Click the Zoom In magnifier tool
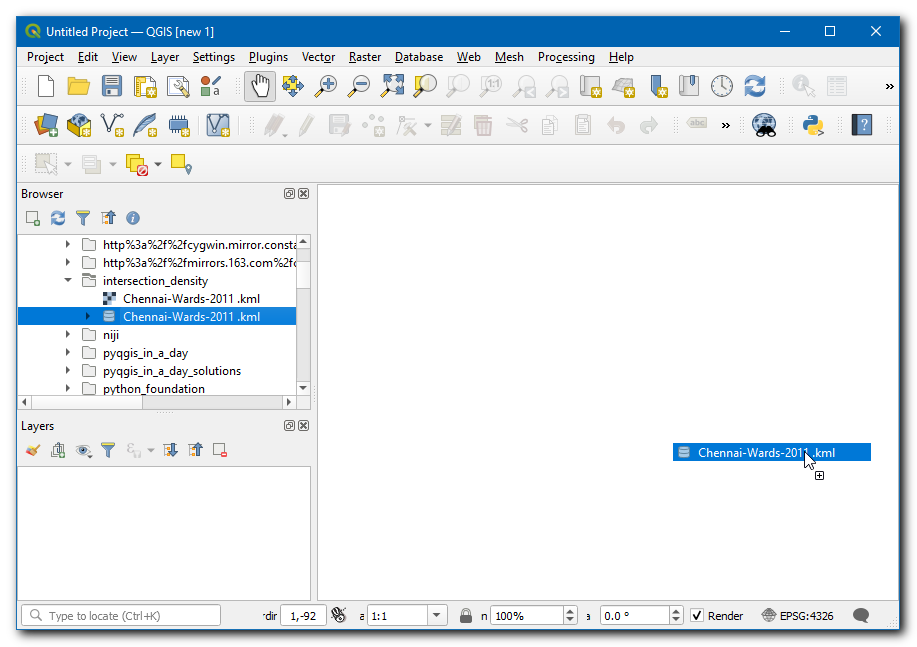The image size is (917, 647). click(x=326, y=87)
